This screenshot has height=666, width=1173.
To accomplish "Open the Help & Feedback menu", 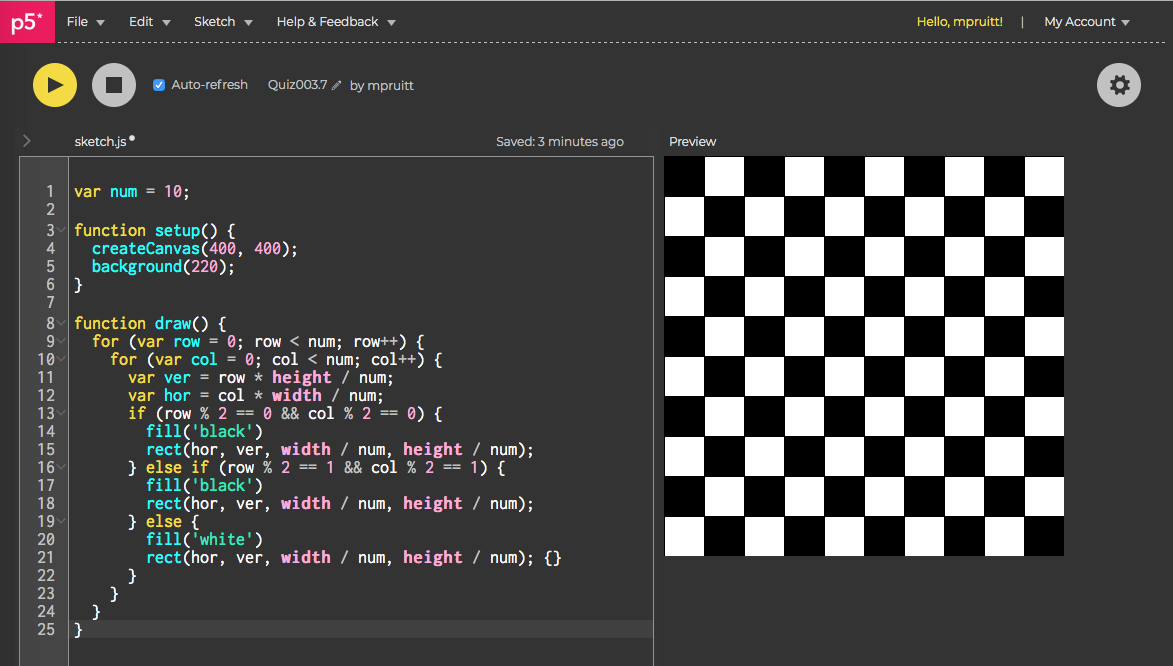I will pyautogui.click(x=336, y=22).
